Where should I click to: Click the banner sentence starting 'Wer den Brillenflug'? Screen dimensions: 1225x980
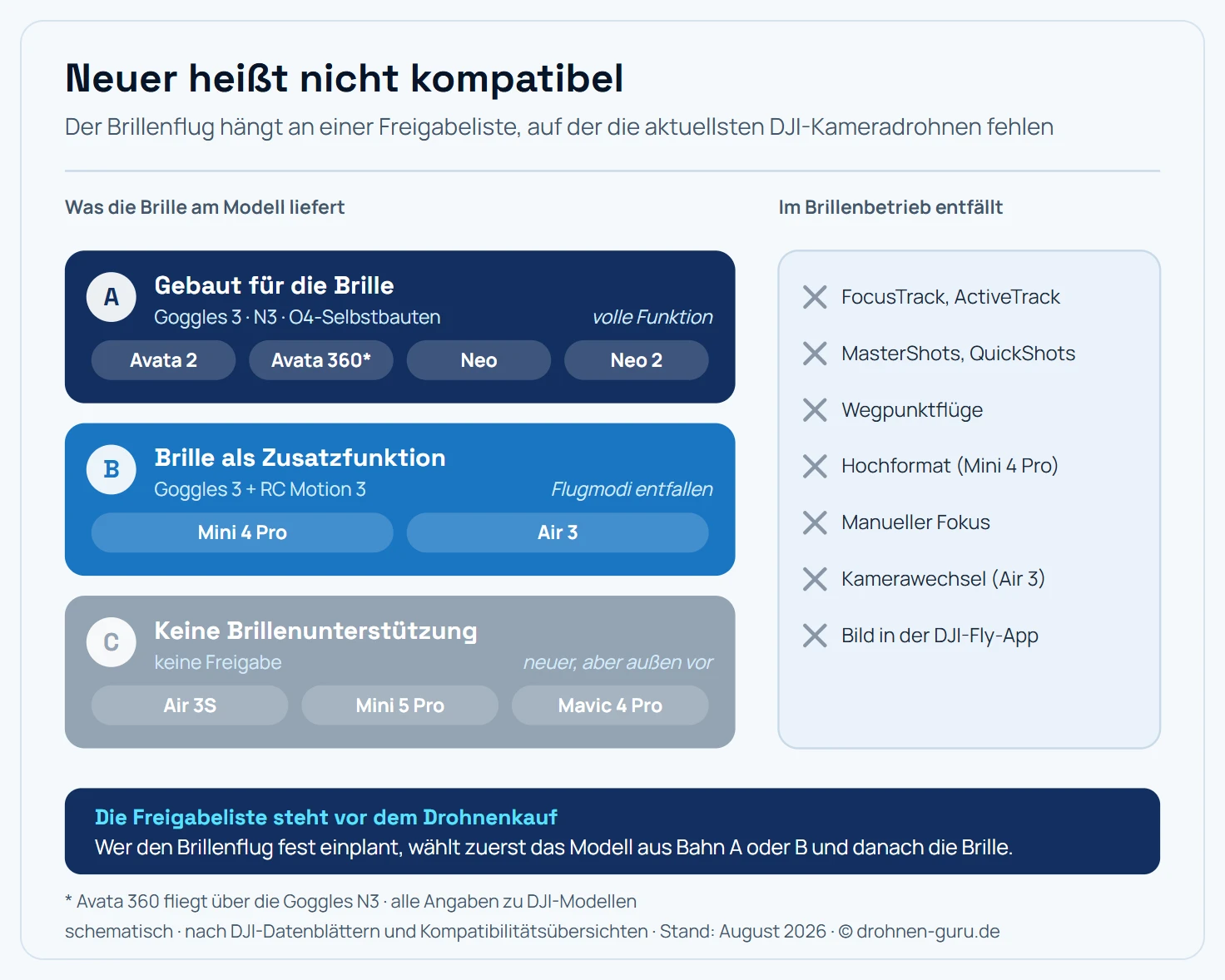553,848
